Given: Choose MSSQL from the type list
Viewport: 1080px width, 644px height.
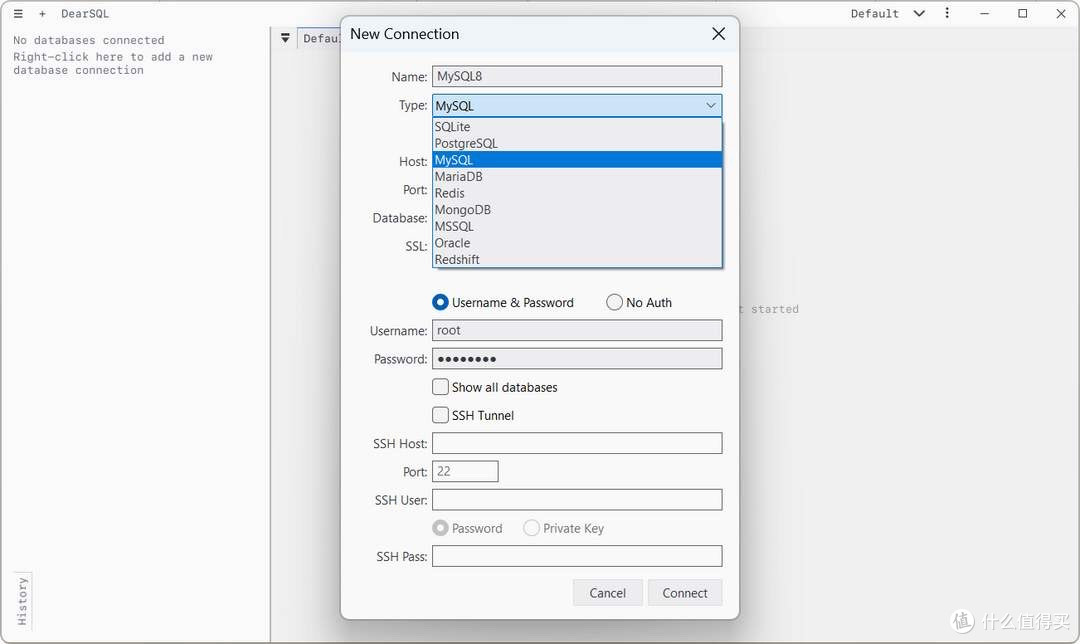Looking at the screenshot, I should point(577,226).
